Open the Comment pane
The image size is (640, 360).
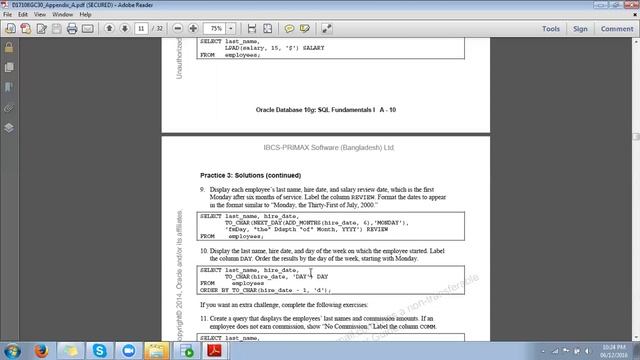[617, 29]
